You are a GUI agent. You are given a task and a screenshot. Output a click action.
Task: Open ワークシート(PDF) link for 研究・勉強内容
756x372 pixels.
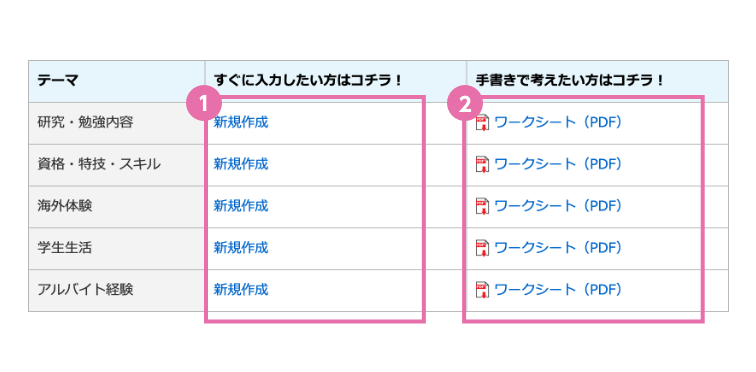pos(558,122)
